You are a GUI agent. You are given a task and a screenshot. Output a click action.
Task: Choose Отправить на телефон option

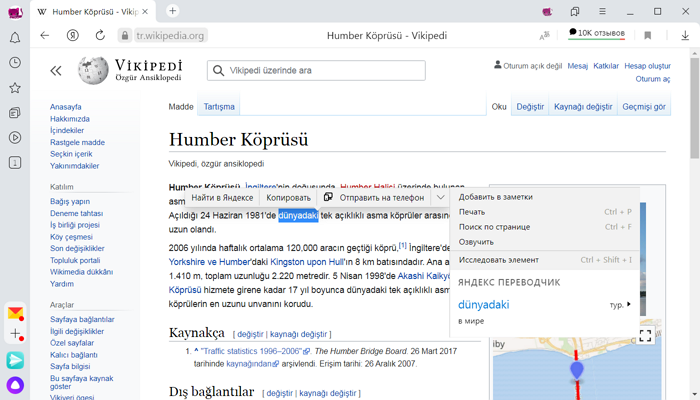click(374, 197)
